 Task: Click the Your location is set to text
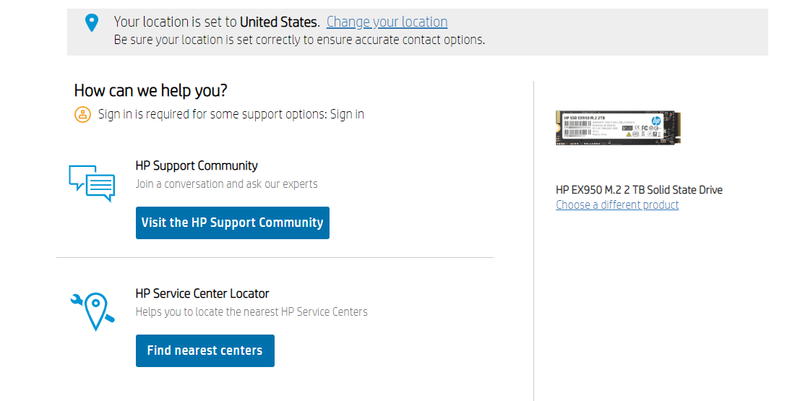pos(173,22)
